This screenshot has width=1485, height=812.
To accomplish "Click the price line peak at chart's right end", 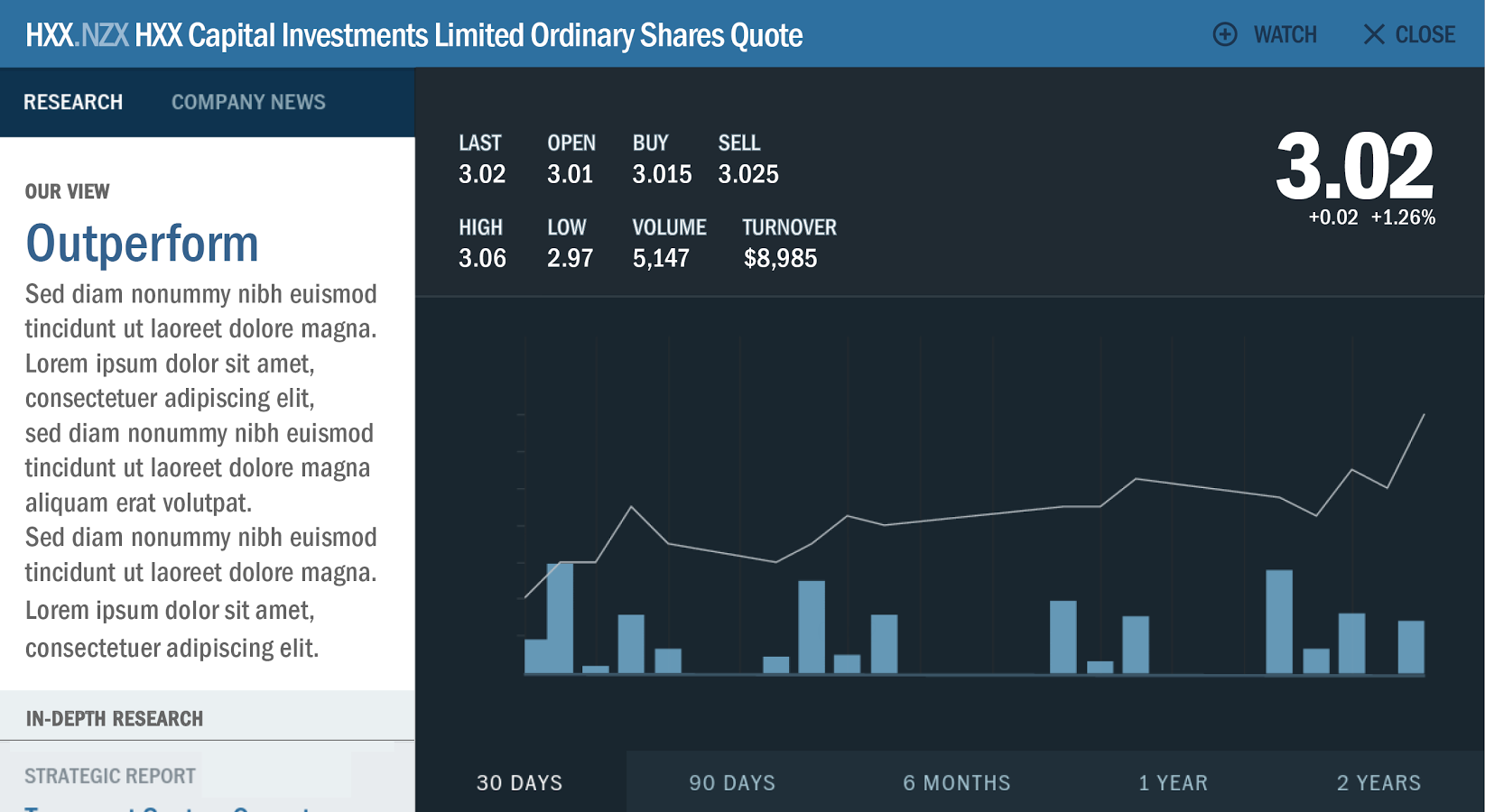I will pos(1424,415).
